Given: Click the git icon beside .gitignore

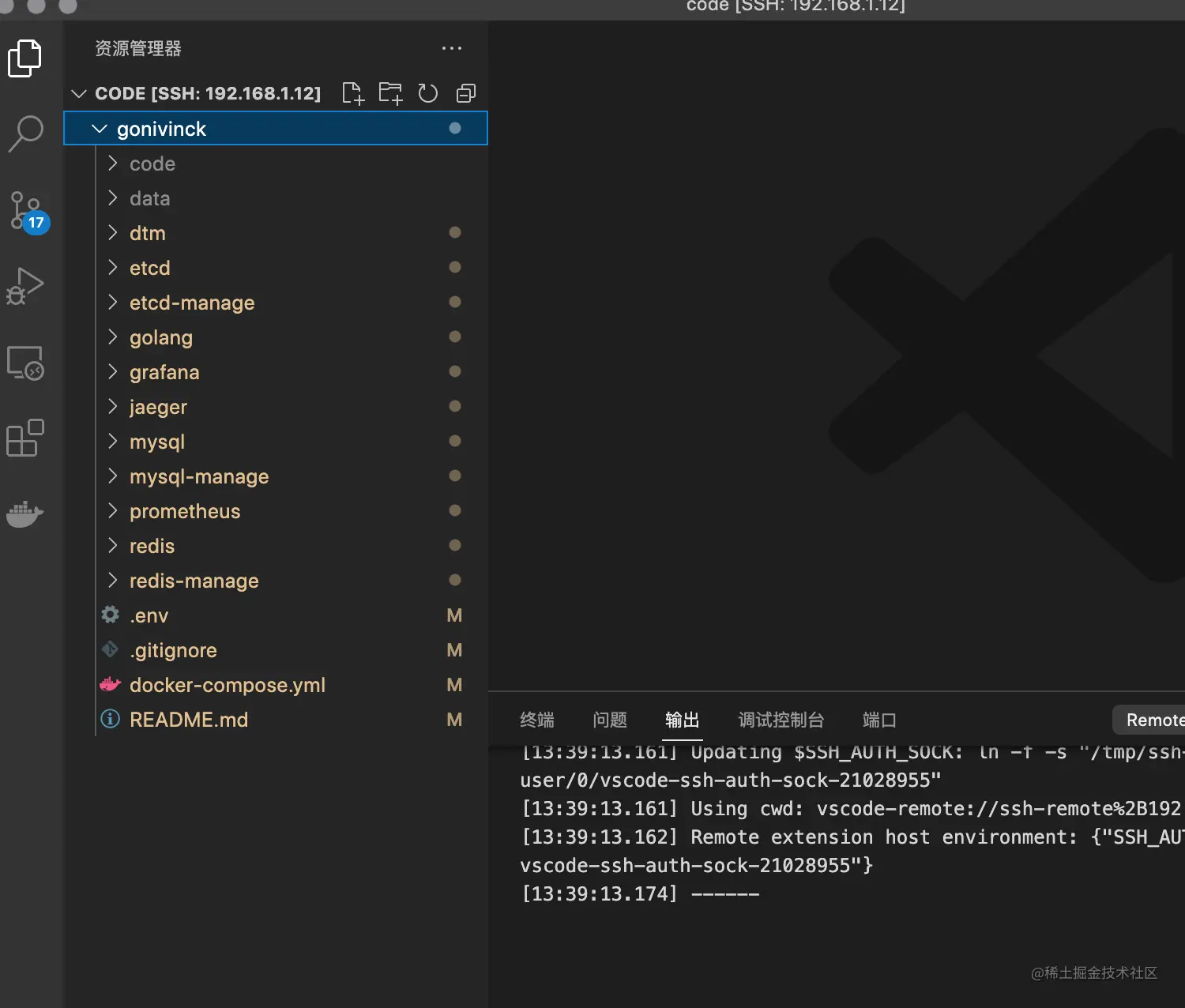Looking at the screenshot, I should pos(110,649).
